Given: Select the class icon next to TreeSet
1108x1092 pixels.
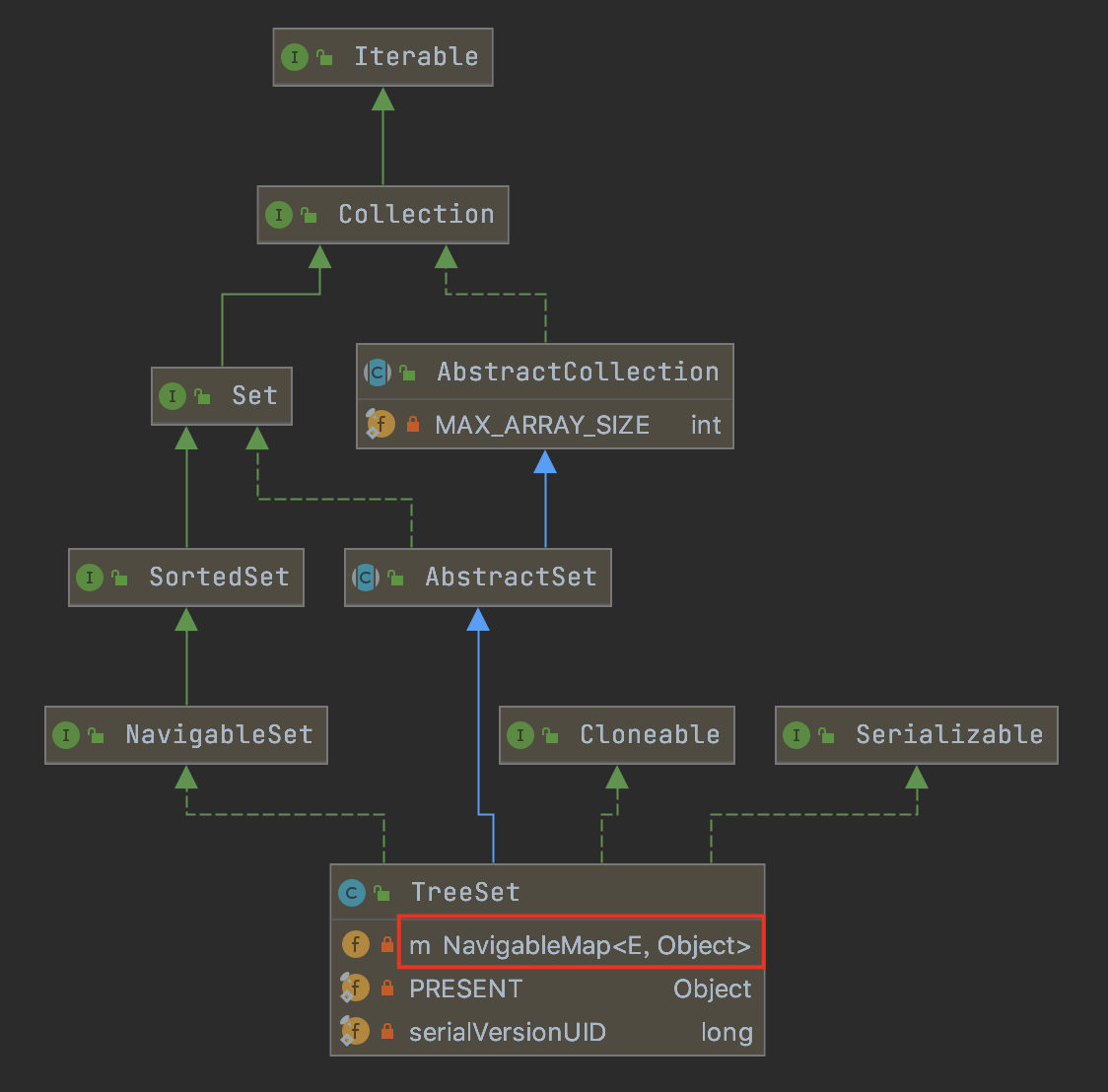Looking at the screenshot, I should (x=352, y=892).
